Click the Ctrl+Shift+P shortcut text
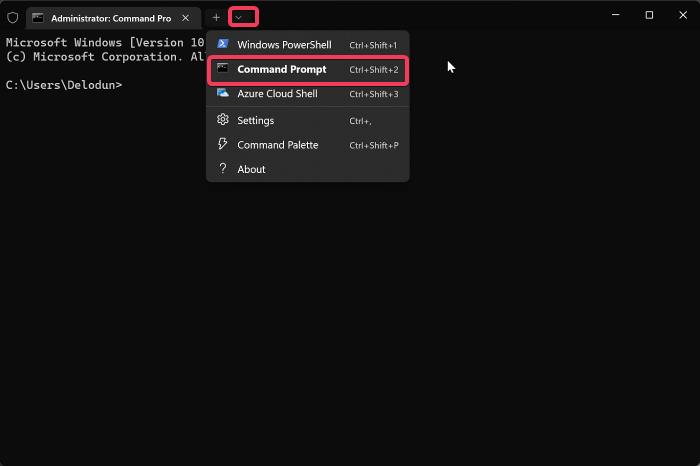 [374, 146]
